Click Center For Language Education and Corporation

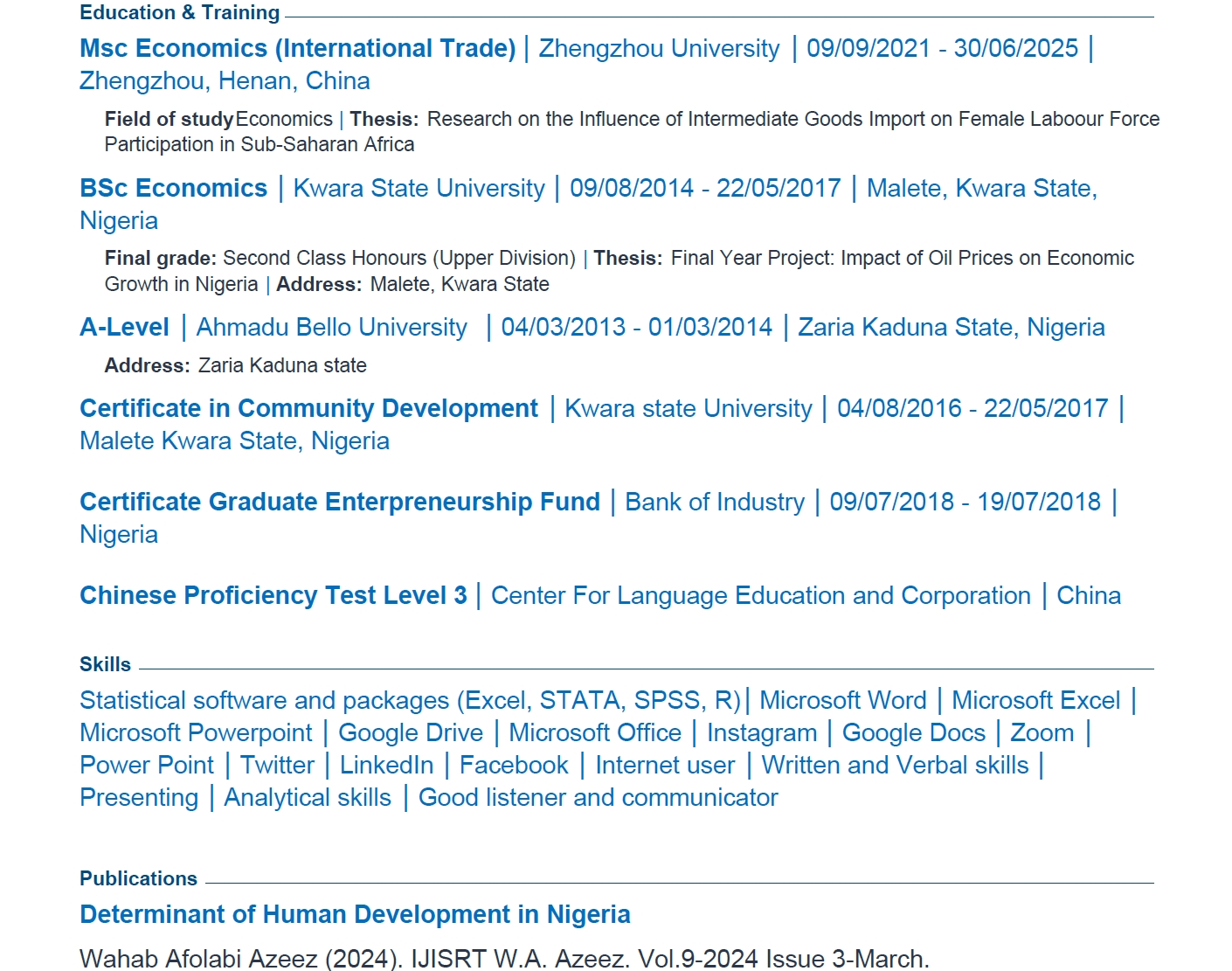pos(760,595)
